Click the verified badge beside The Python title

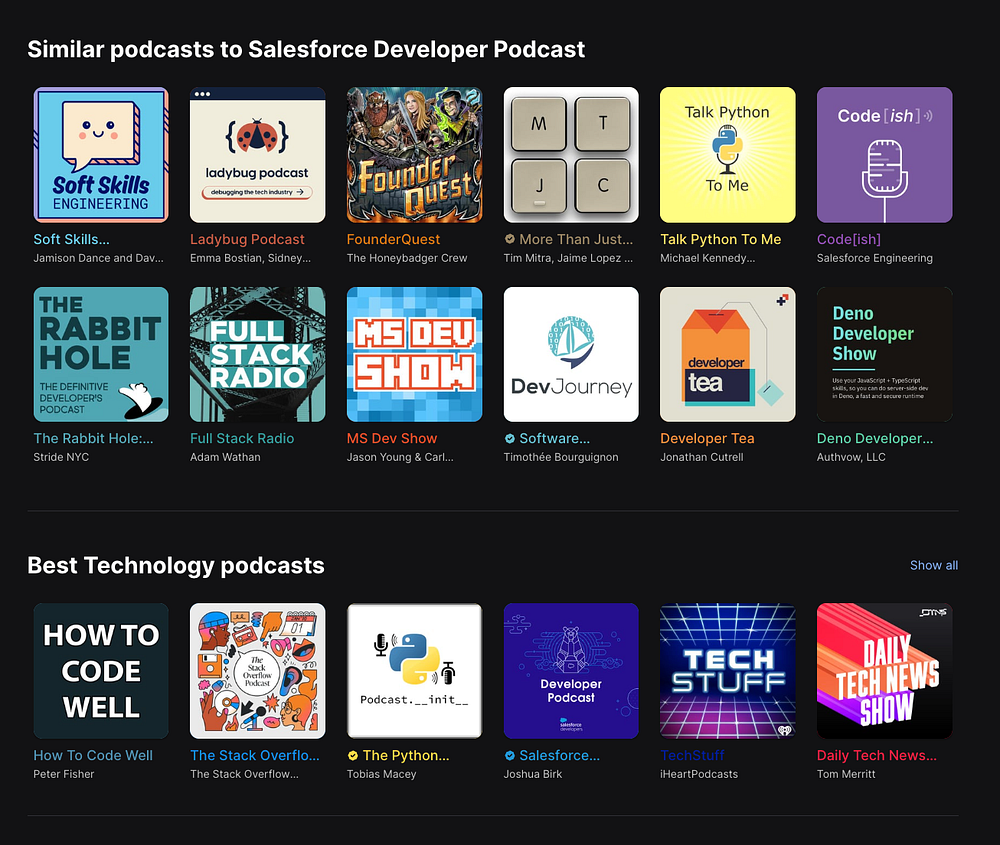pos(353,755)
